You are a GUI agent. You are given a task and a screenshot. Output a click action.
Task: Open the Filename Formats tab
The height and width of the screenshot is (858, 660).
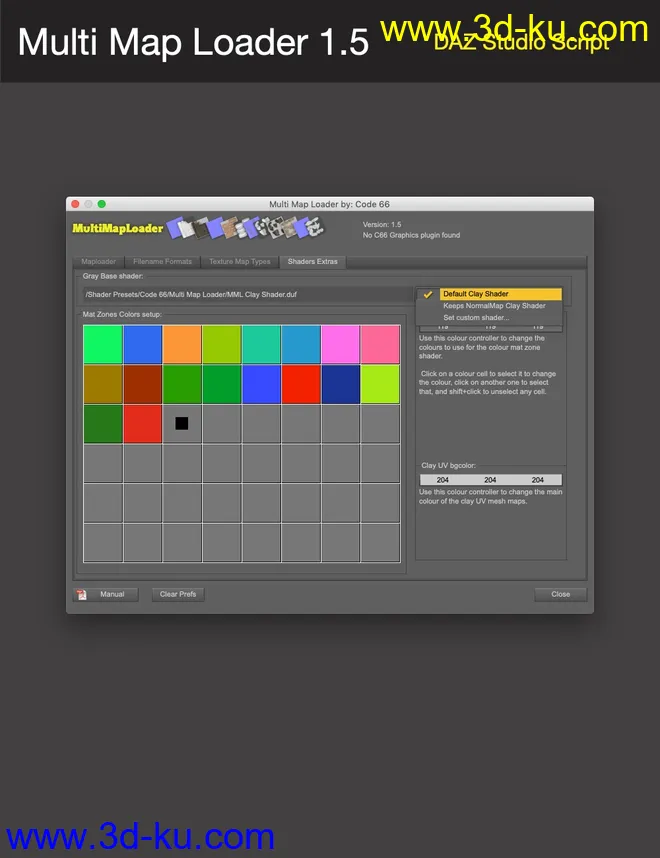(x=164, y=262)
